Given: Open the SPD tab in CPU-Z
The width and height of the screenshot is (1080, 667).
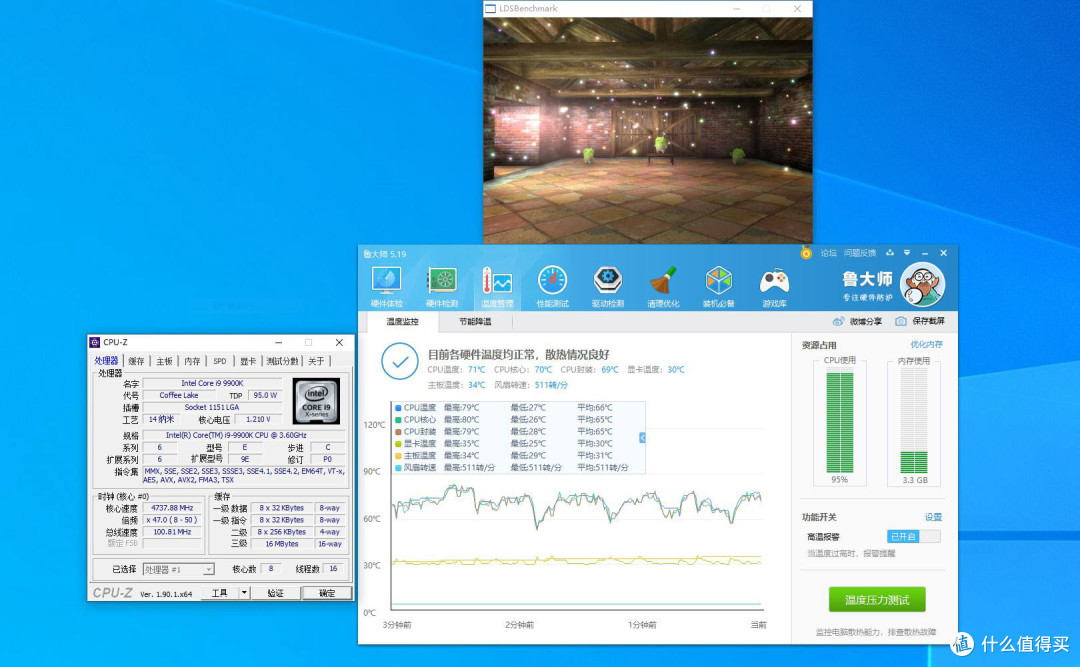Looking at the screenshot, I should 220,361.
